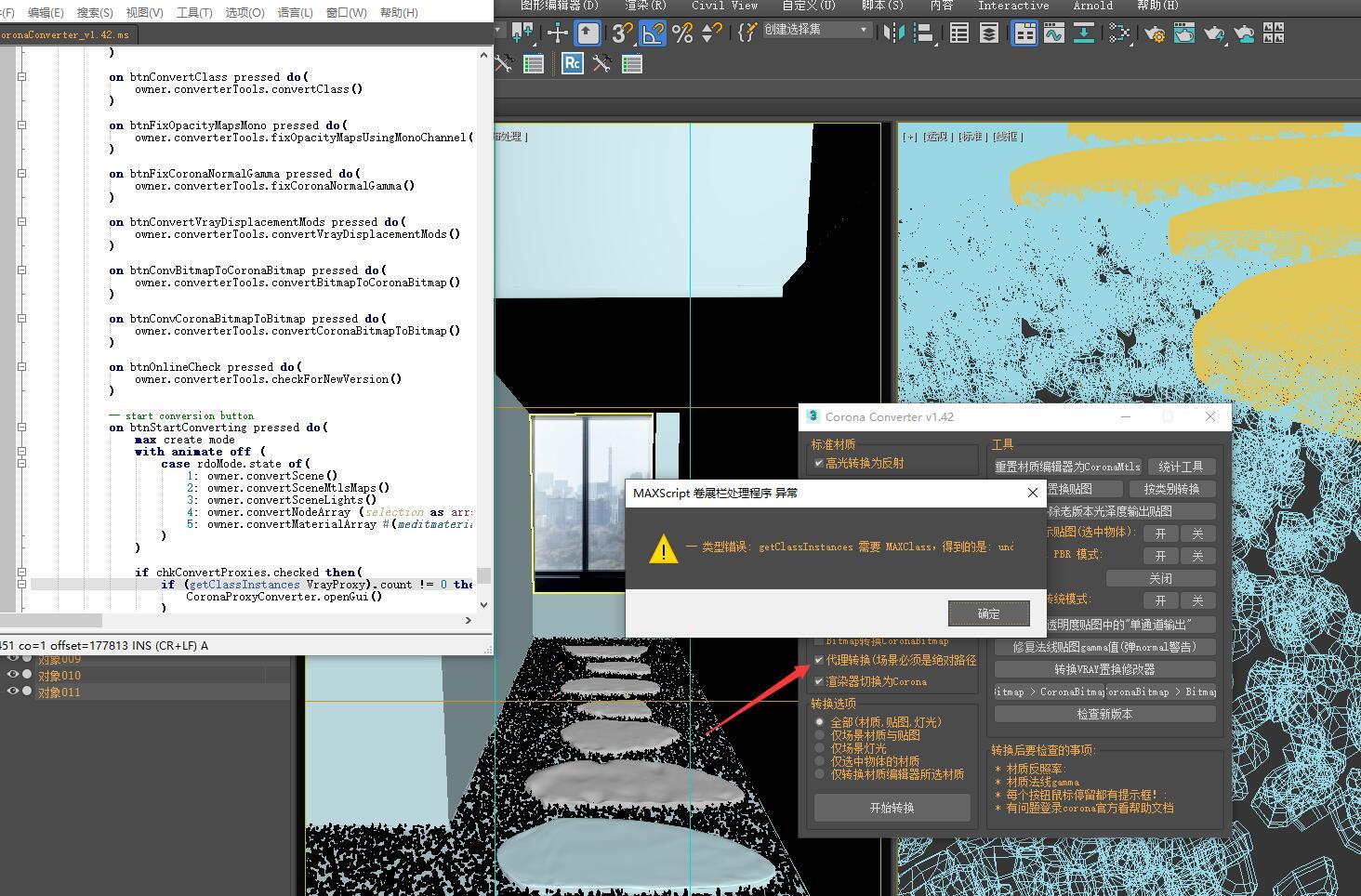Open the gallery grid icon after the teapots
The width and height of the screenshot is (1361, 896).
(1274, 33)
